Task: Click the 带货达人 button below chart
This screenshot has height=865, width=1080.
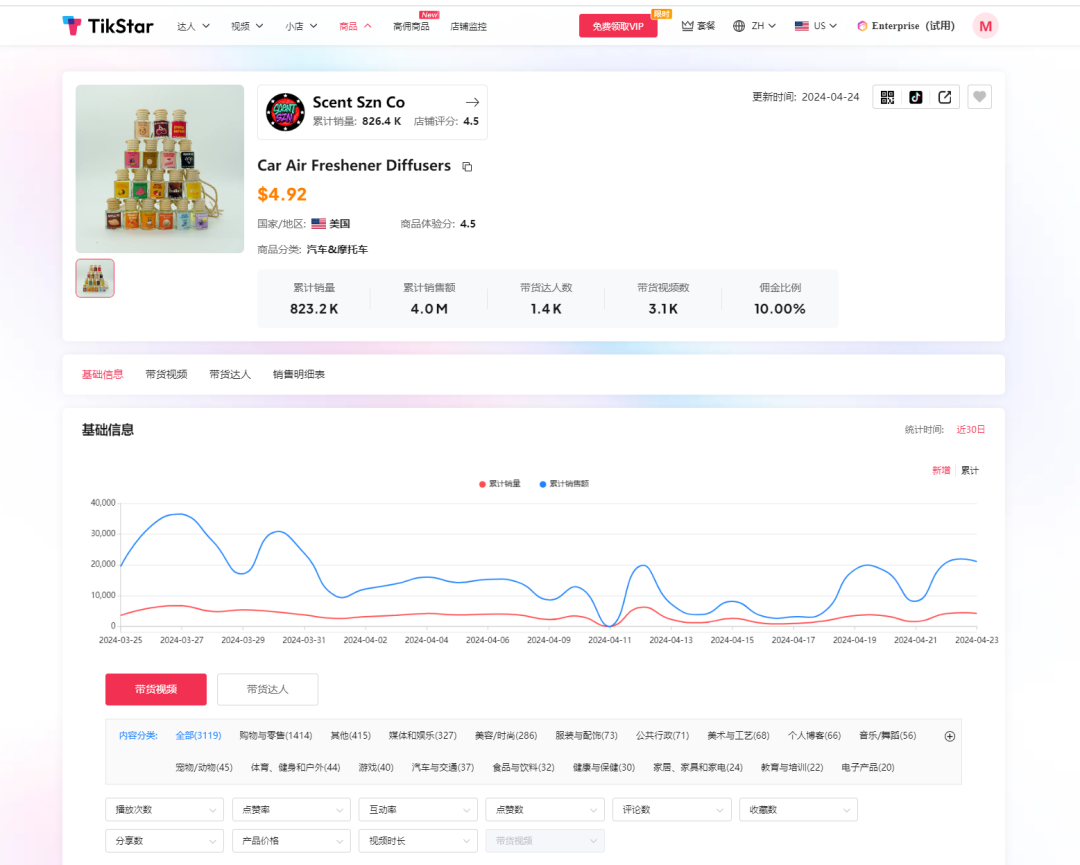Action: click(267, 689)
